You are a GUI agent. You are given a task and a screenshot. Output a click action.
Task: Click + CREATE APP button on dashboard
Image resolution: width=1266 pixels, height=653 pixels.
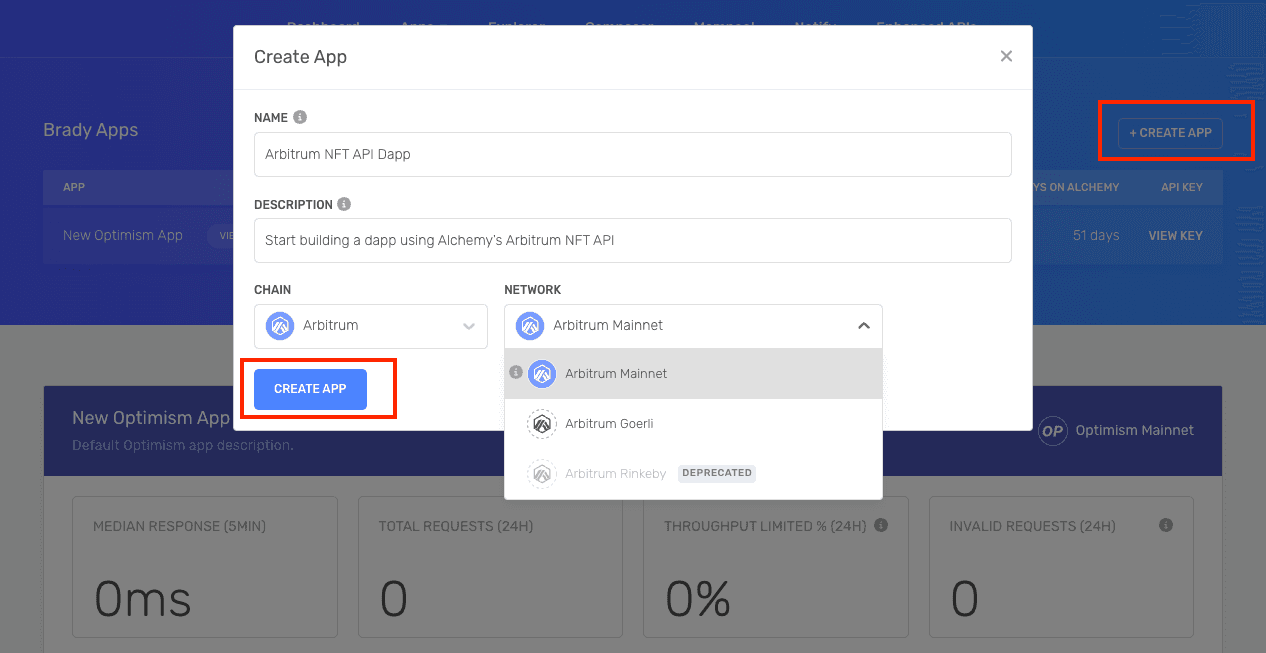(1170, 133)
